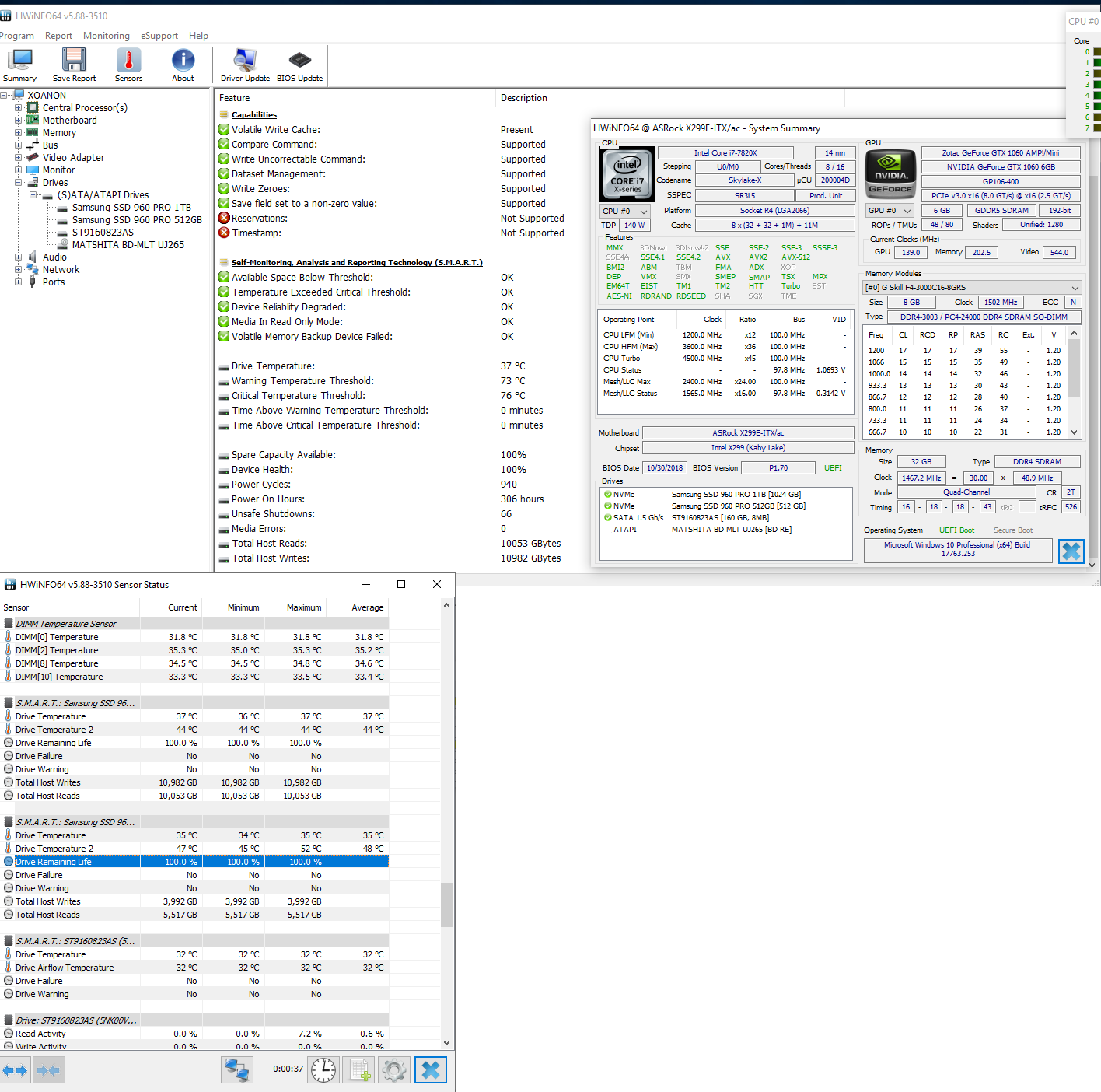1101x1092 pixels.
Task: Click the Sensor Status vertical scrollbar thumb
Action: pyautogui.click(x=446, y=905)
